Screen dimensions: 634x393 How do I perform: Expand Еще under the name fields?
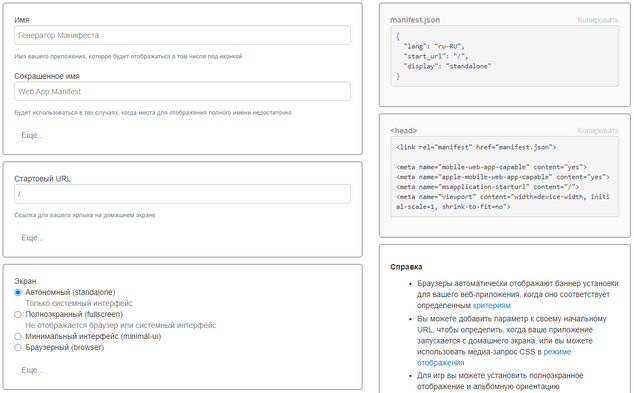pos(32,135)
